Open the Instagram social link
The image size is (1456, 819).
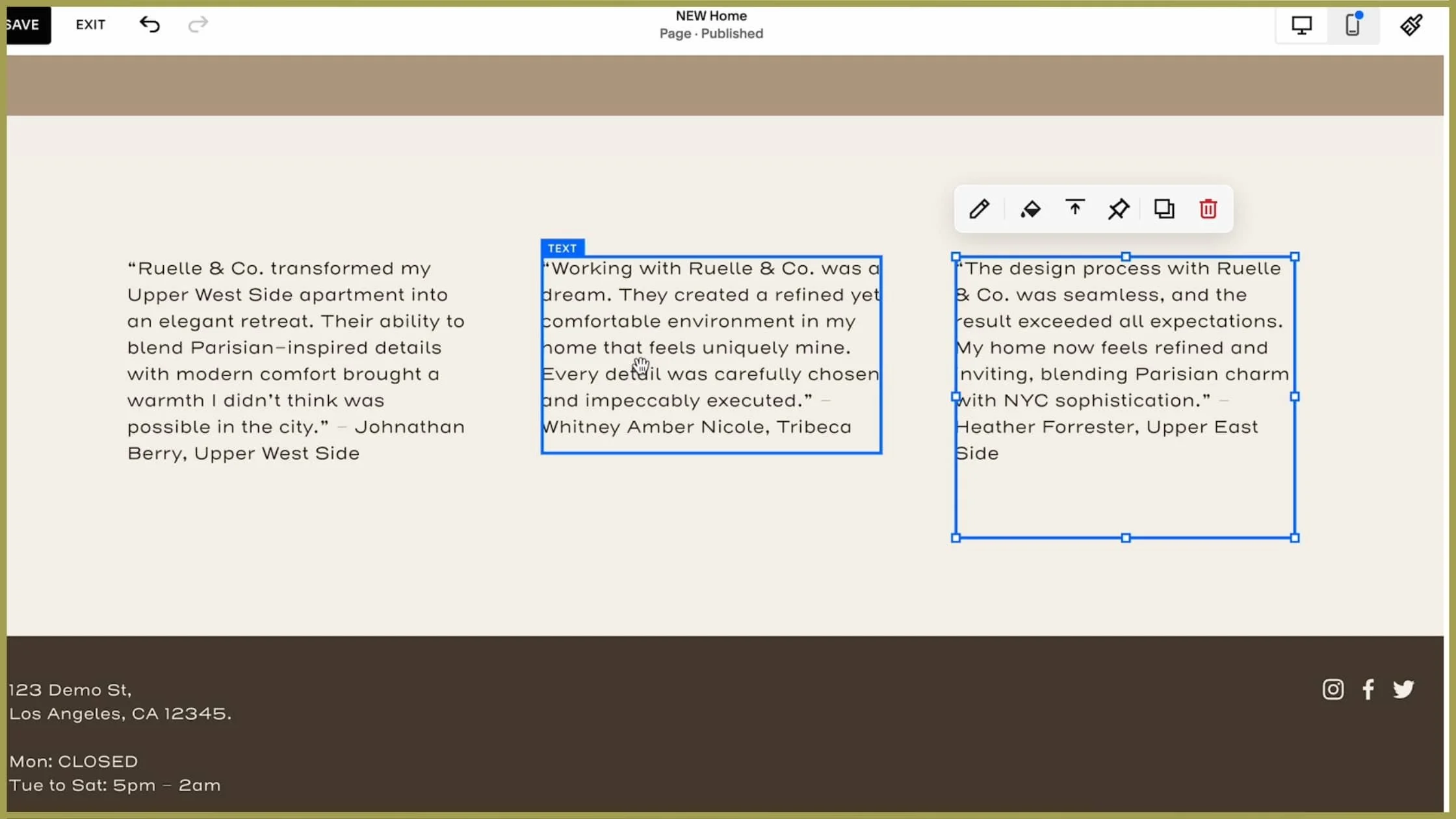tap(1333, 689)
